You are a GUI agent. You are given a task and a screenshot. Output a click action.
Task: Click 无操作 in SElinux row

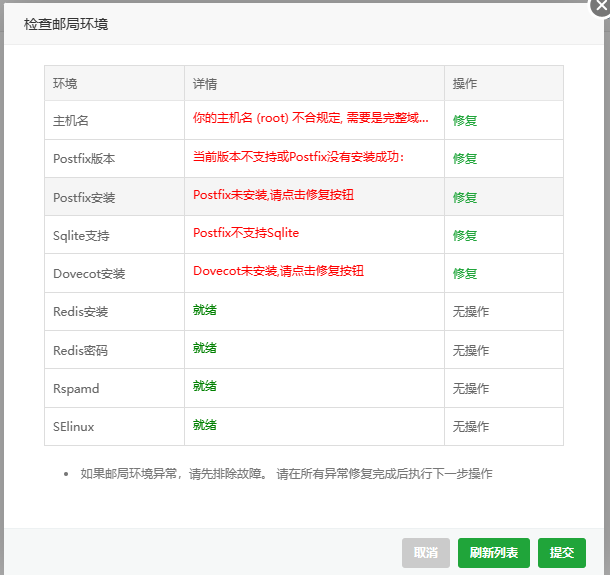click(471, 427)
